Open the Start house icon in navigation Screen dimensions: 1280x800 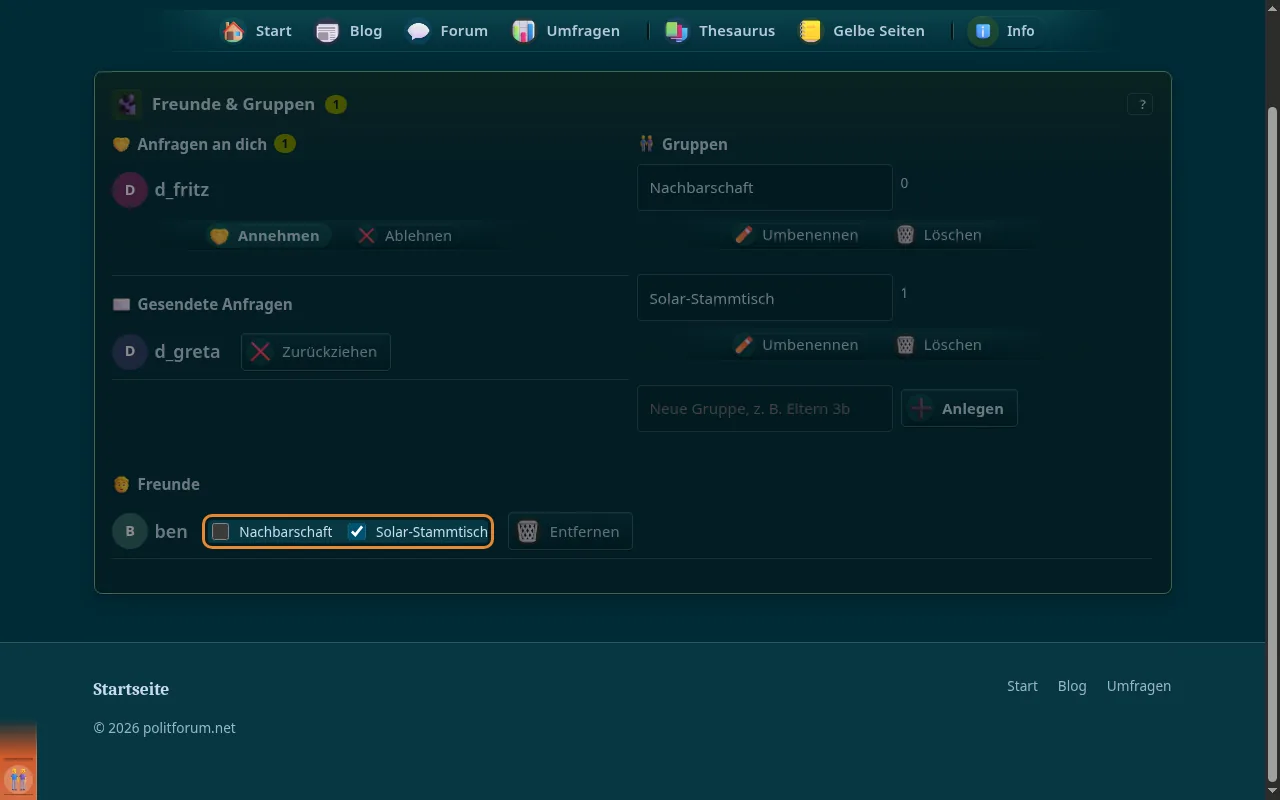[x=233, y=31]
